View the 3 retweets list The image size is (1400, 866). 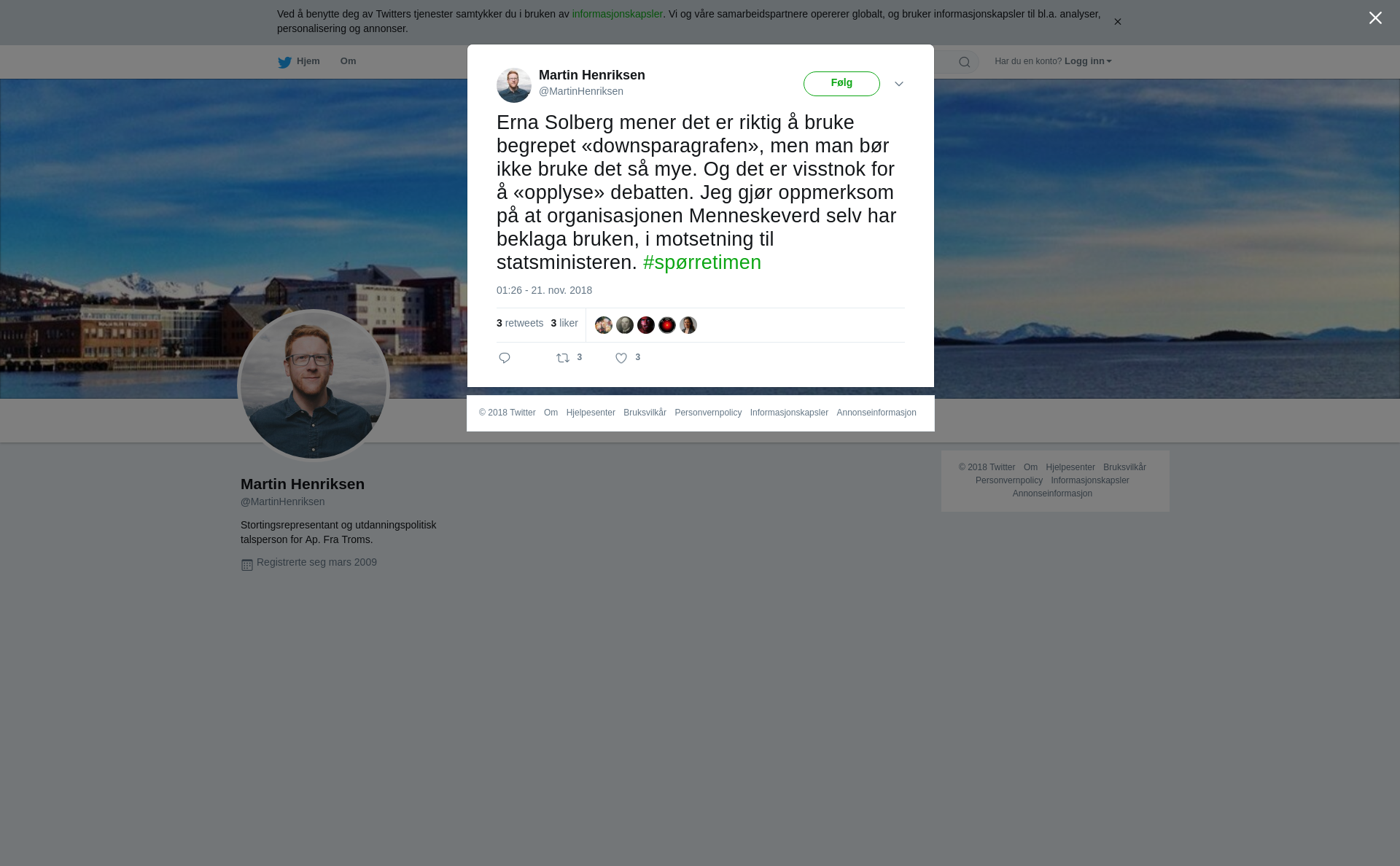(x=520, y=323)
